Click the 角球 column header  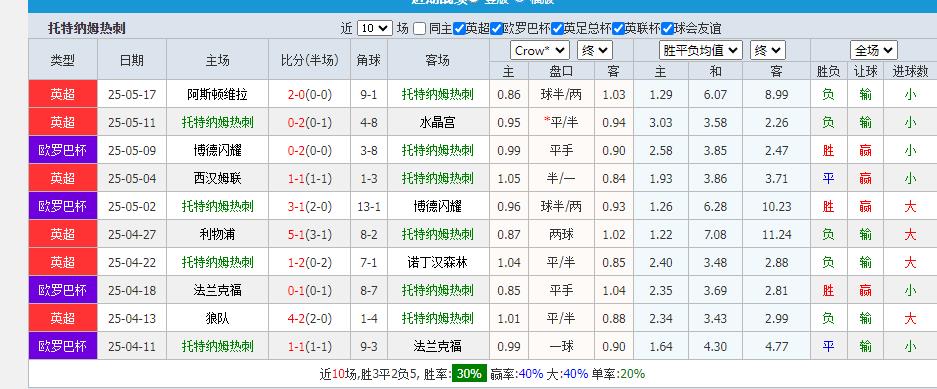[x=369, y=60]
